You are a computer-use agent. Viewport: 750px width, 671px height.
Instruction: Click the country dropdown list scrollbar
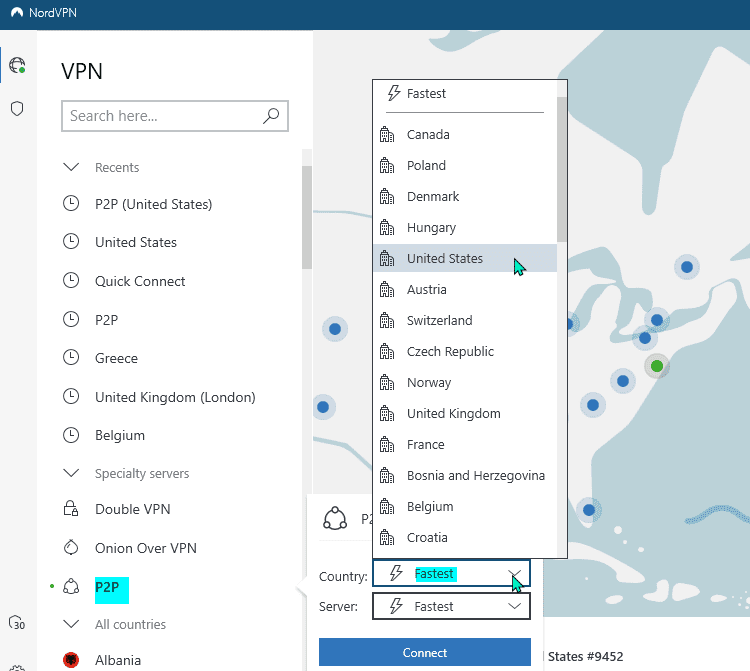point(562,169)
